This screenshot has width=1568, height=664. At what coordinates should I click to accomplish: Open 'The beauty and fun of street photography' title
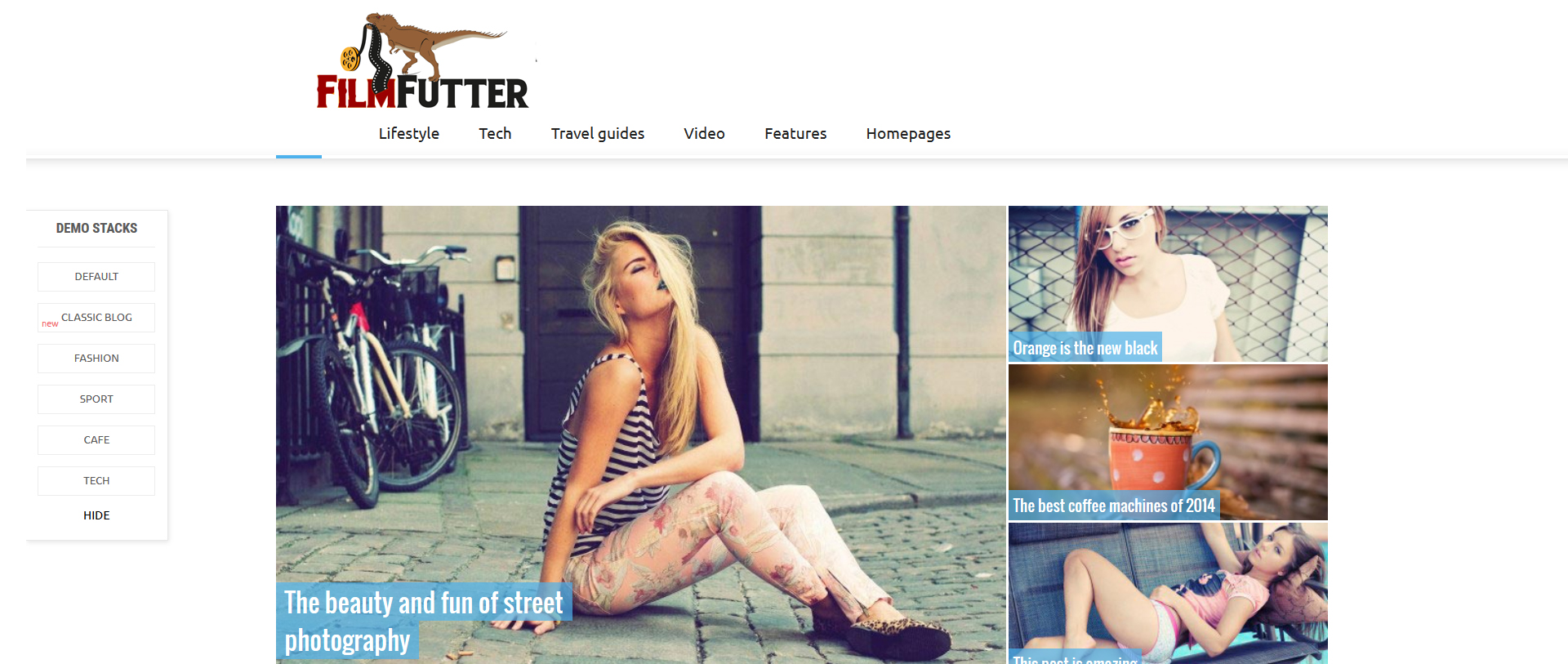tap(424, 622)
